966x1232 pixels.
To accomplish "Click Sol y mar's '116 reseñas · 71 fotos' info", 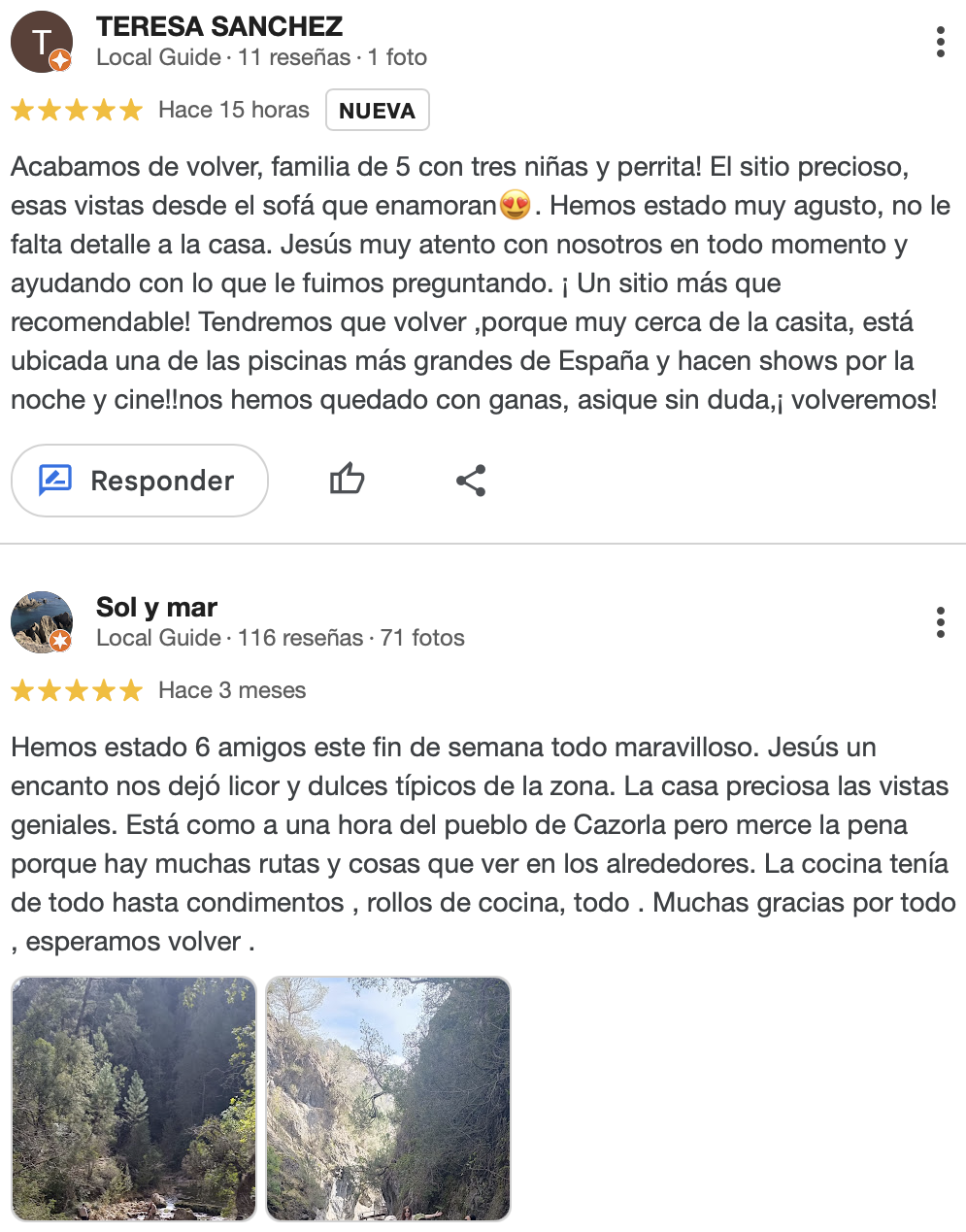I will (351, 638).
